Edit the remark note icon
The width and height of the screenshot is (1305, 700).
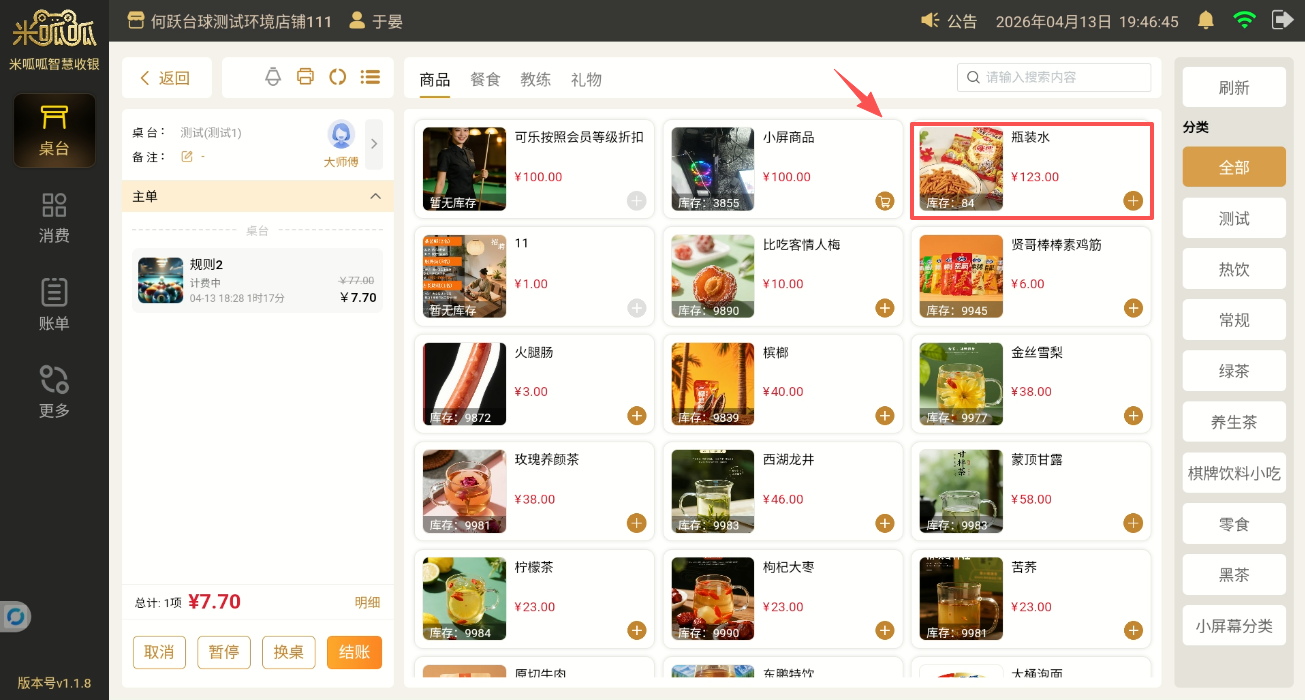pos(186,157)
